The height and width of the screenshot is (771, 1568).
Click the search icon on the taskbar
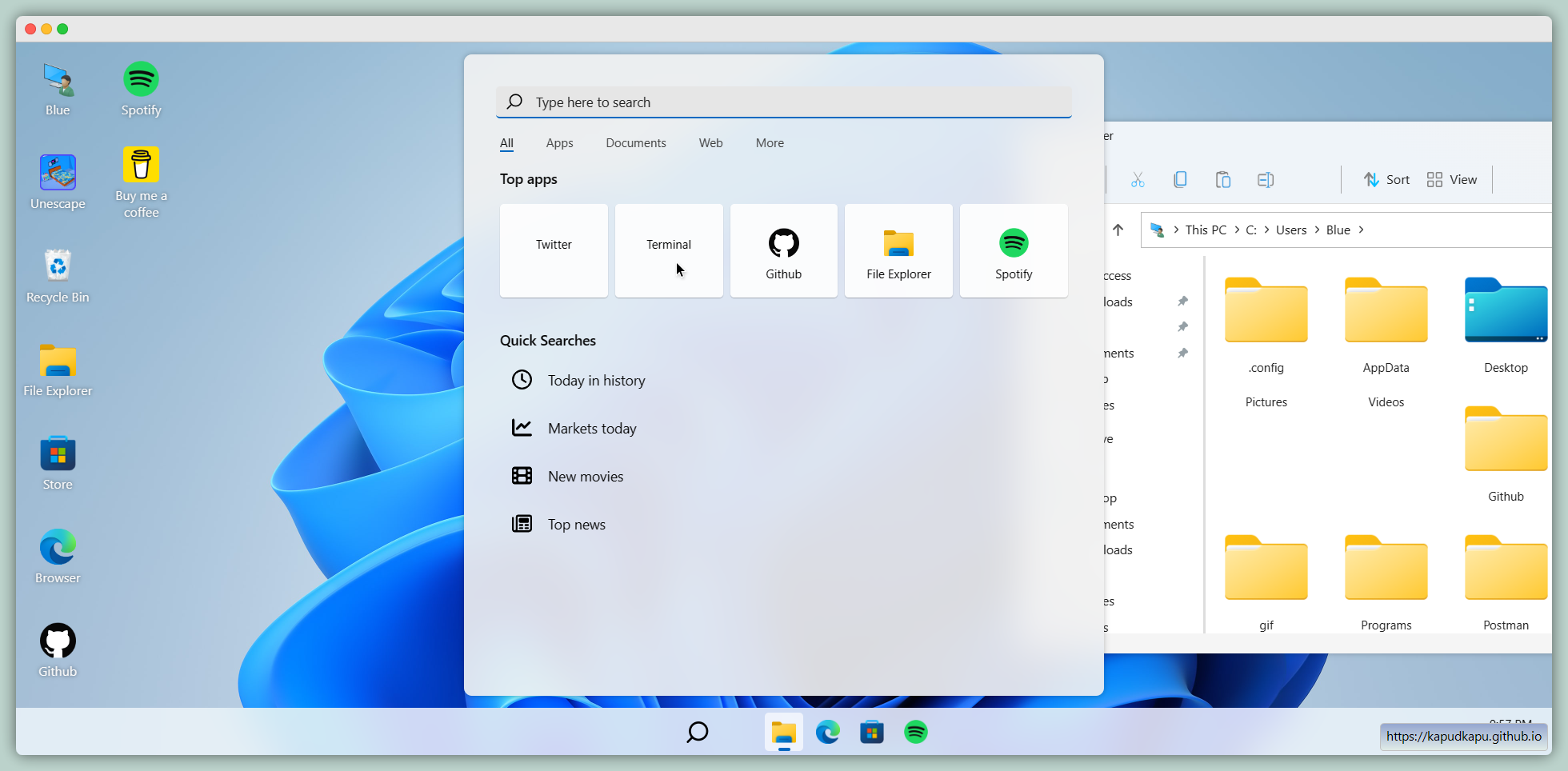[x=697, y=732]
